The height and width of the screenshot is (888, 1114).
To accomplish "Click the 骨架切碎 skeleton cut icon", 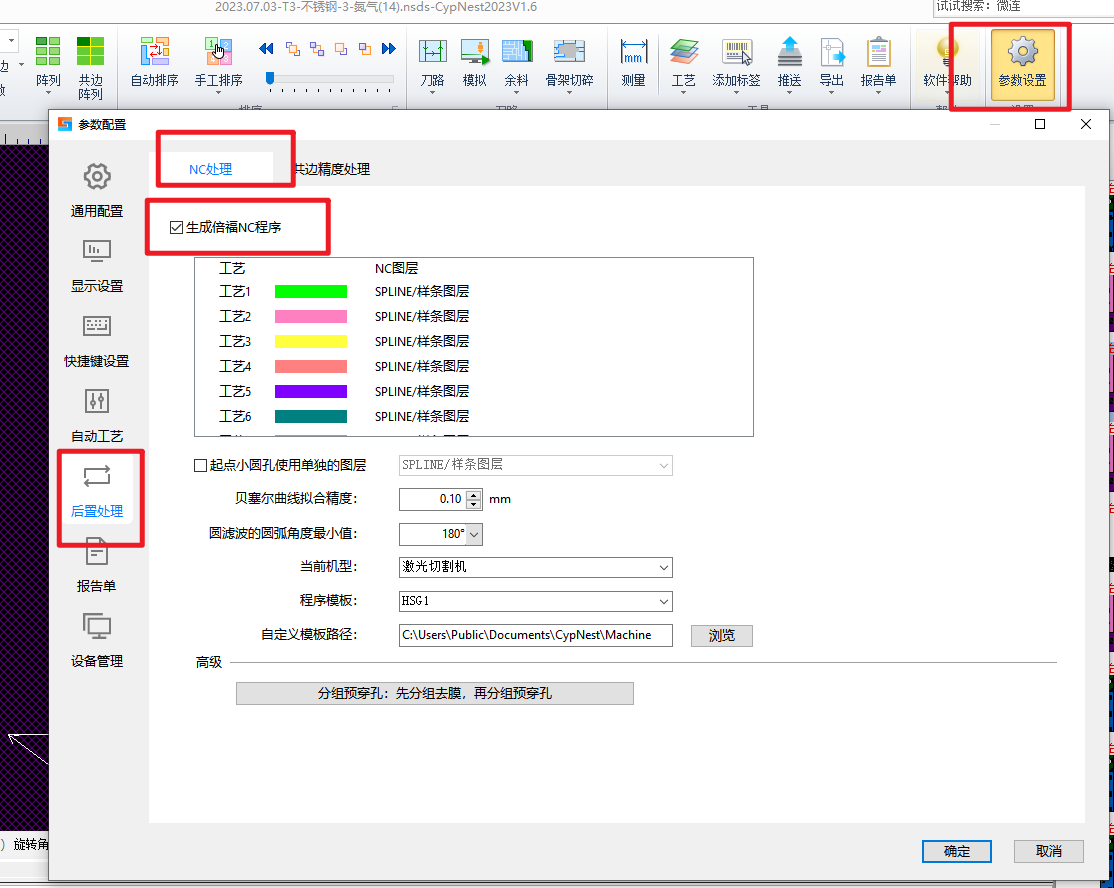I will click(x=569, y=53).
